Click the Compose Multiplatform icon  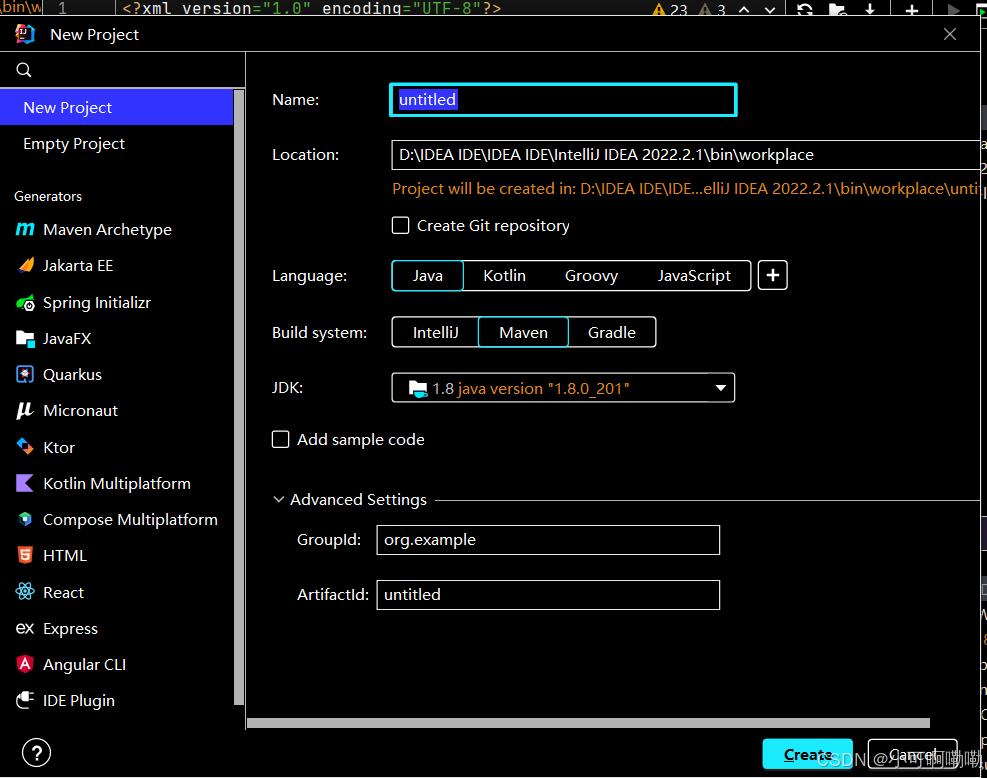25,519
